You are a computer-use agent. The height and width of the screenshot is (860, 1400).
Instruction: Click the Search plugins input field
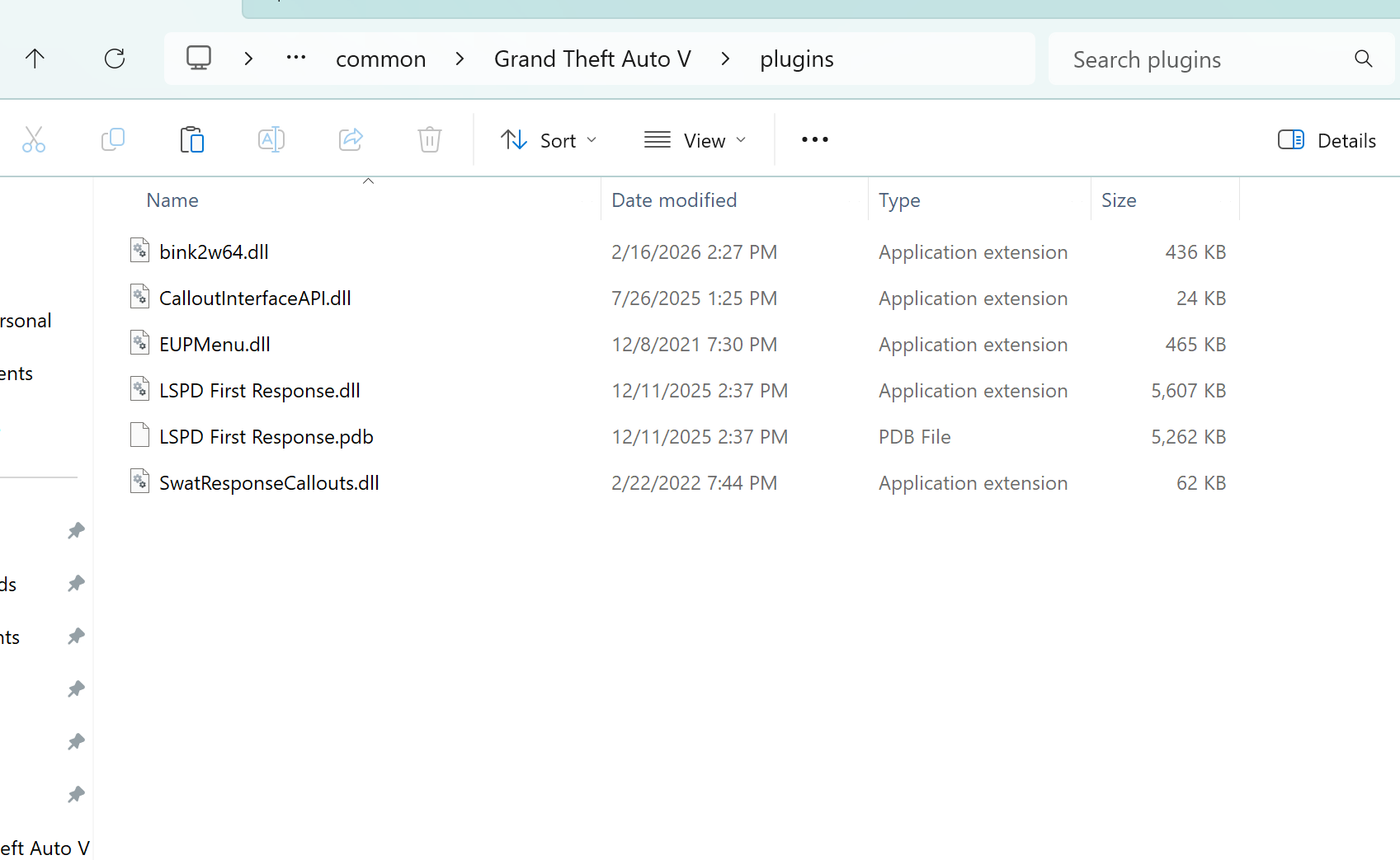(x=1204, y=59)
